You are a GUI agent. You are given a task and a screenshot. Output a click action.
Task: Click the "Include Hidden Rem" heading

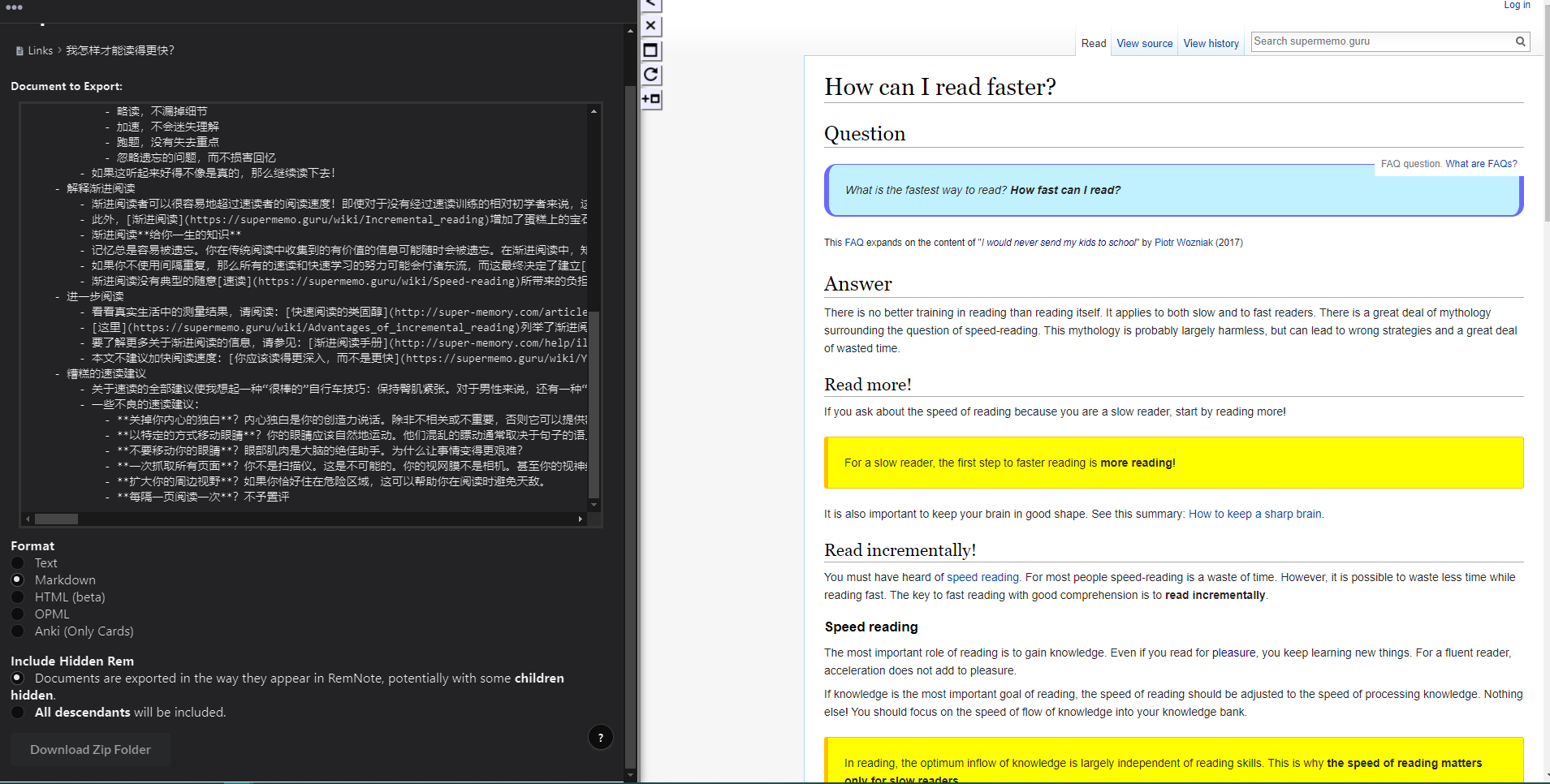72,661
